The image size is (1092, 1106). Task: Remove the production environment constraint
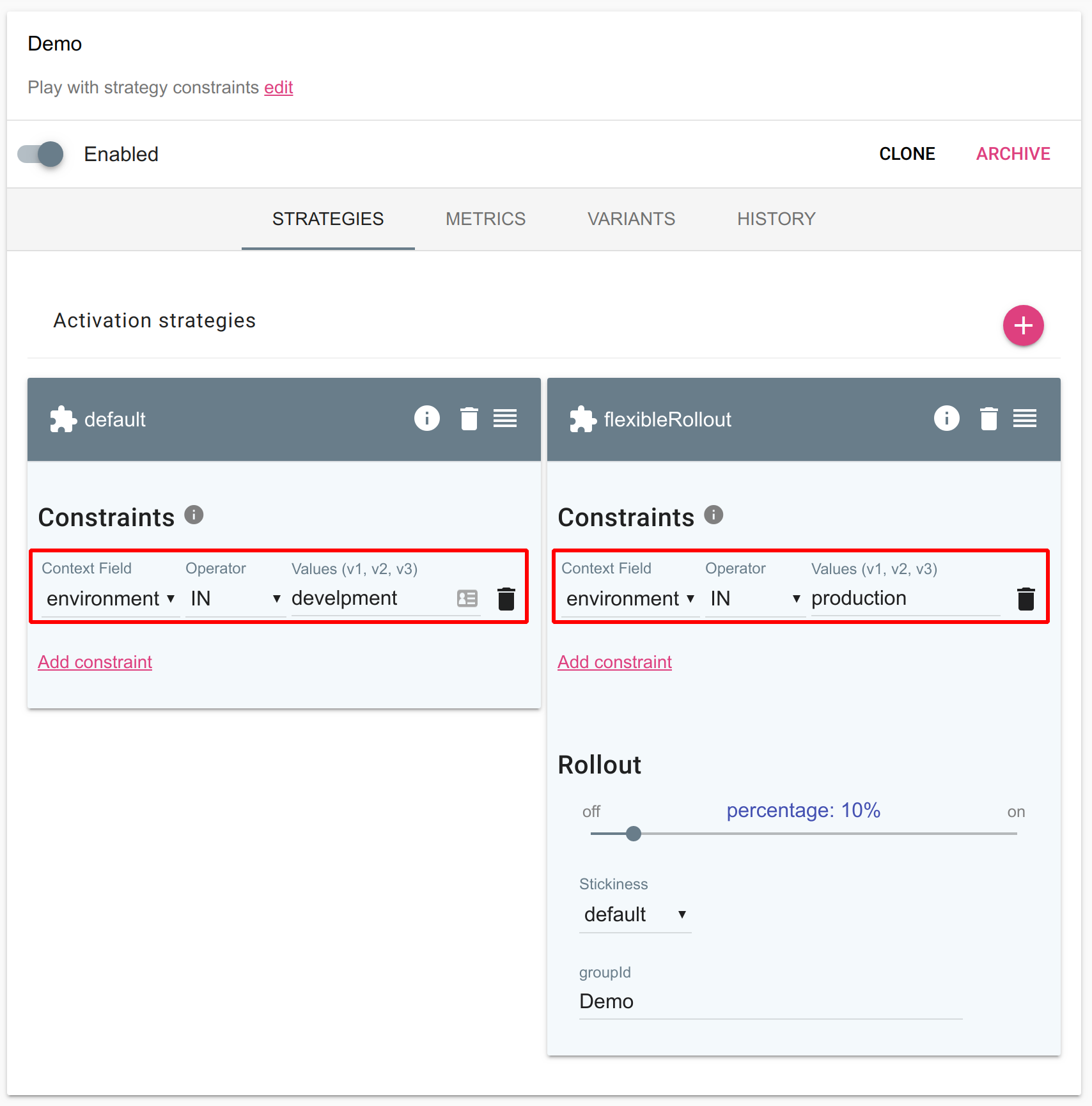[x=1026, y=599]
